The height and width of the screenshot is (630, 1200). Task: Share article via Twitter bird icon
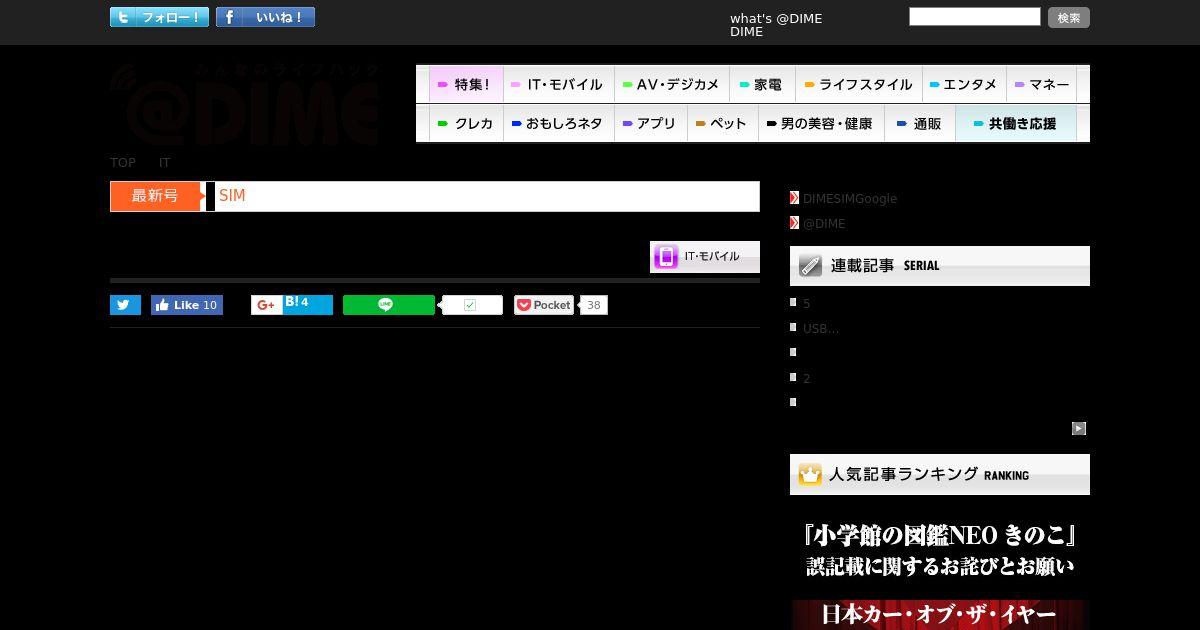click(x=125, y=305)
